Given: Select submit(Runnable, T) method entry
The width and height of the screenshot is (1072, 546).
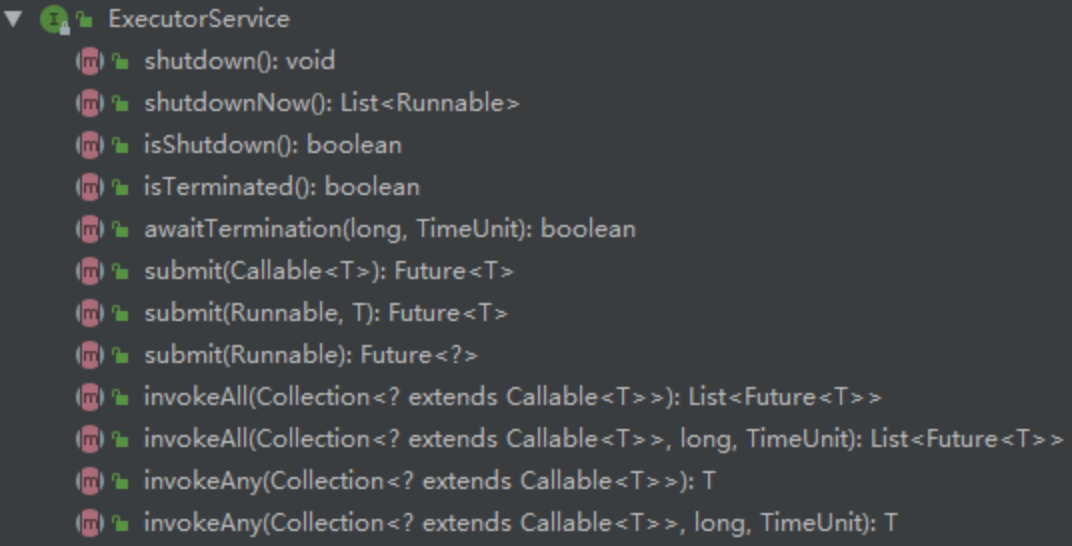Looking at the screenshot, I should (325, 313).
